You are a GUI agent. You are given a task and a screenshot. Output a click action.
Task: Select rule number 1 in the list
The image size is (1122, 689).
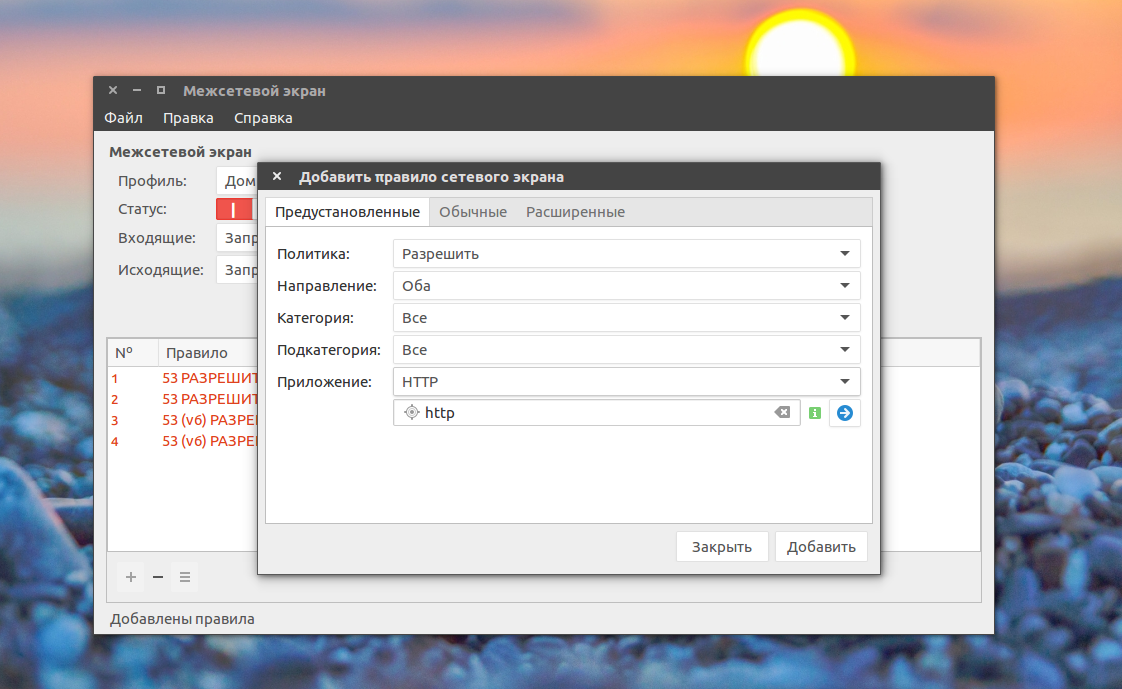[183, 378]
